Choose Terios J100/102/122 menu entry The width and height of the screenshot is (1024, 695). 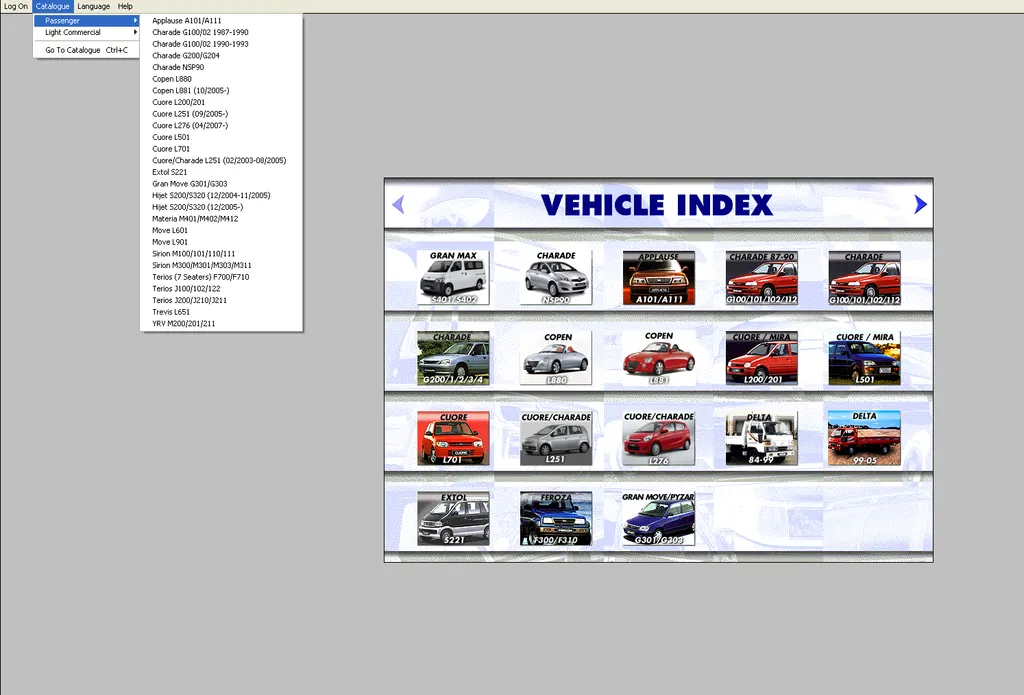point(221,289)
